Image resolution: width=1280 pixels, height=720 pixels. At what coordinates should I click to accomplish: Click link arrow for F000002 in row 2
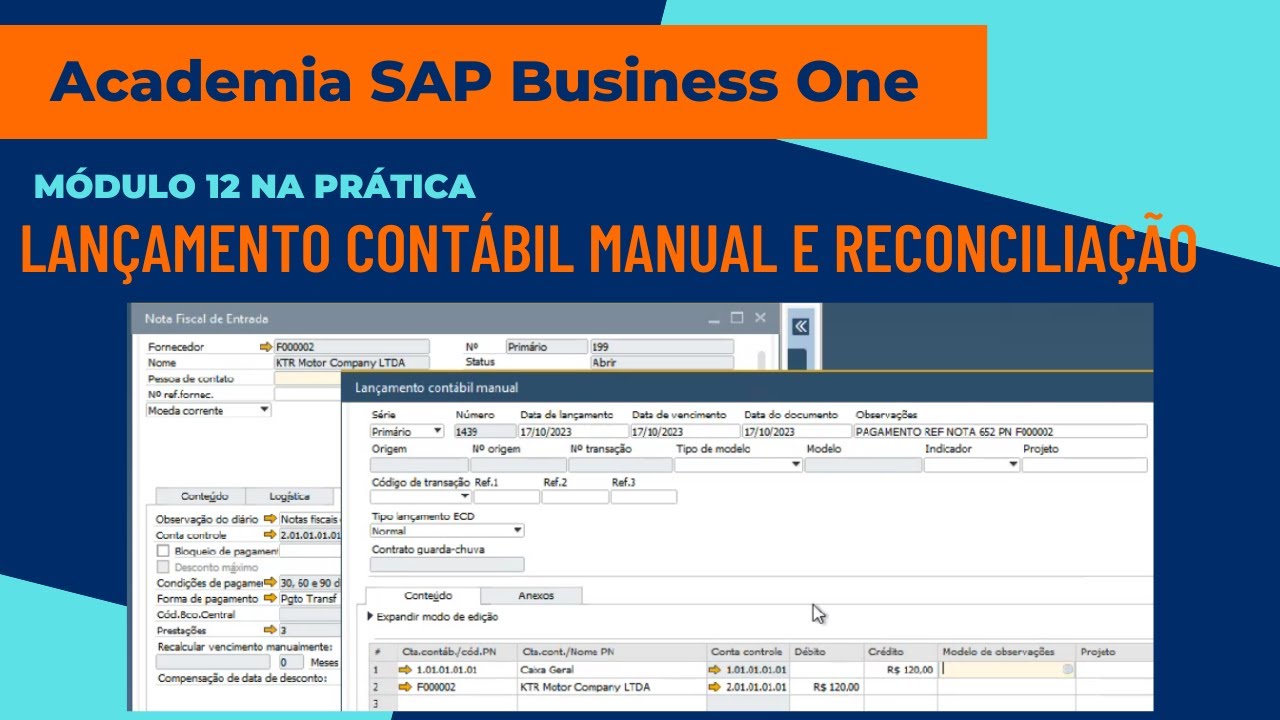tap(405, 688)
